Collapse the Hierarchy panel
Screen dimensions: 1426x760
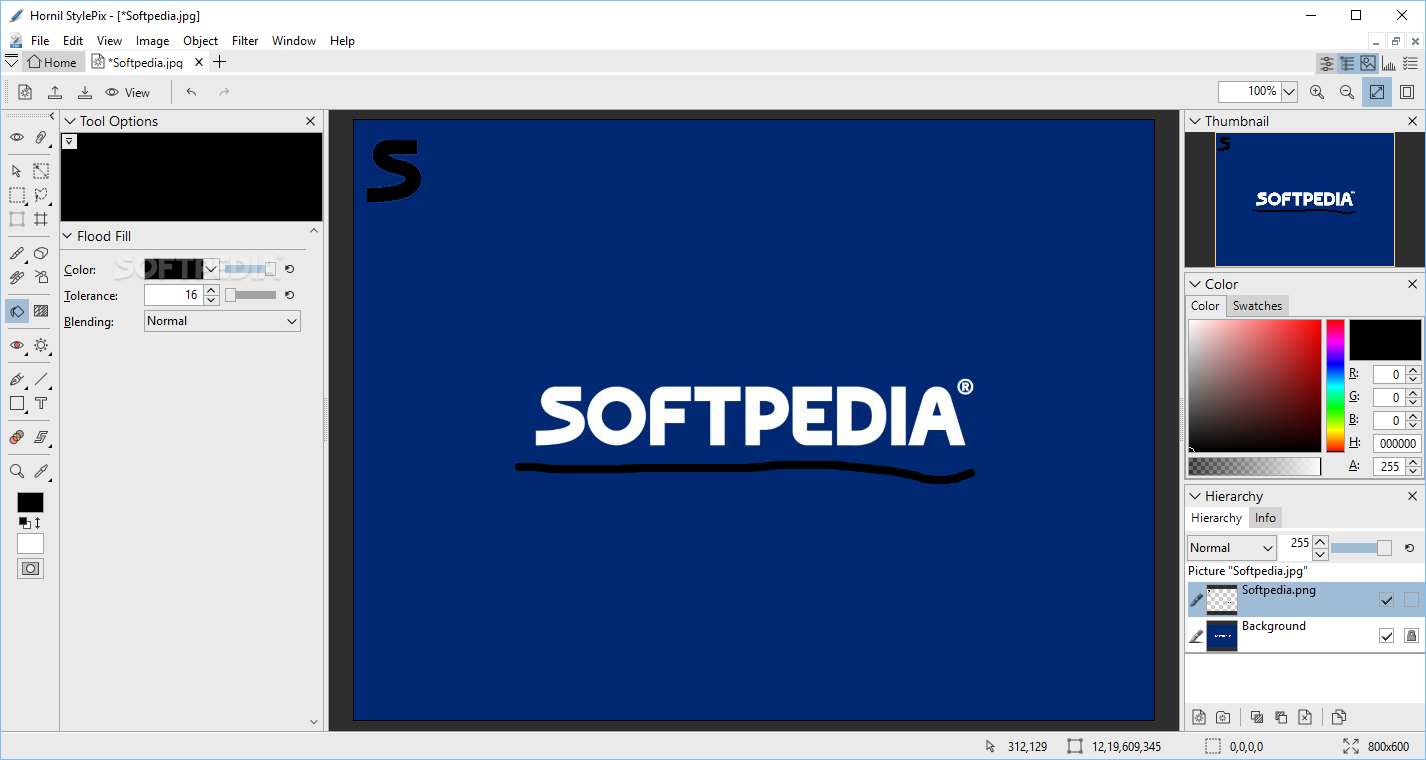coord(1194,496)
